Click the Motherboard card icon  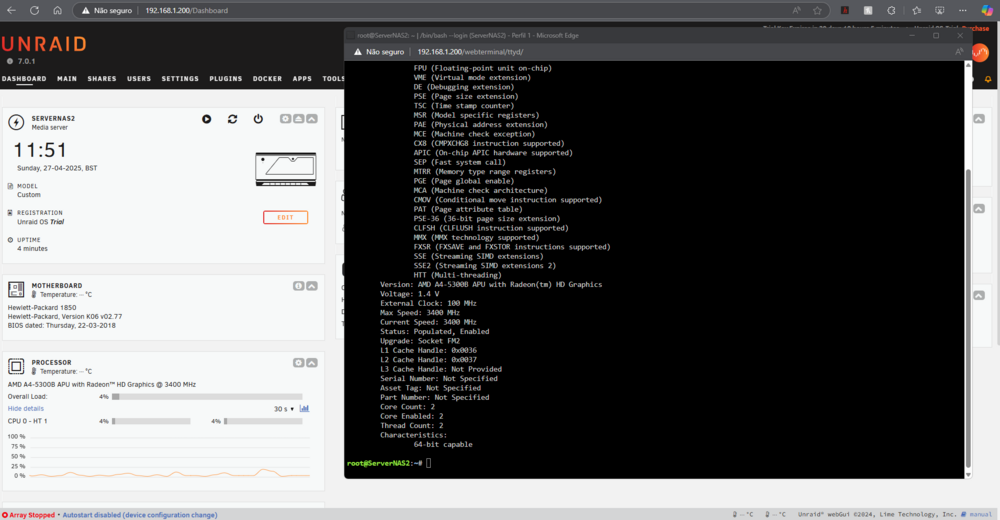click(x=16, y=290)
